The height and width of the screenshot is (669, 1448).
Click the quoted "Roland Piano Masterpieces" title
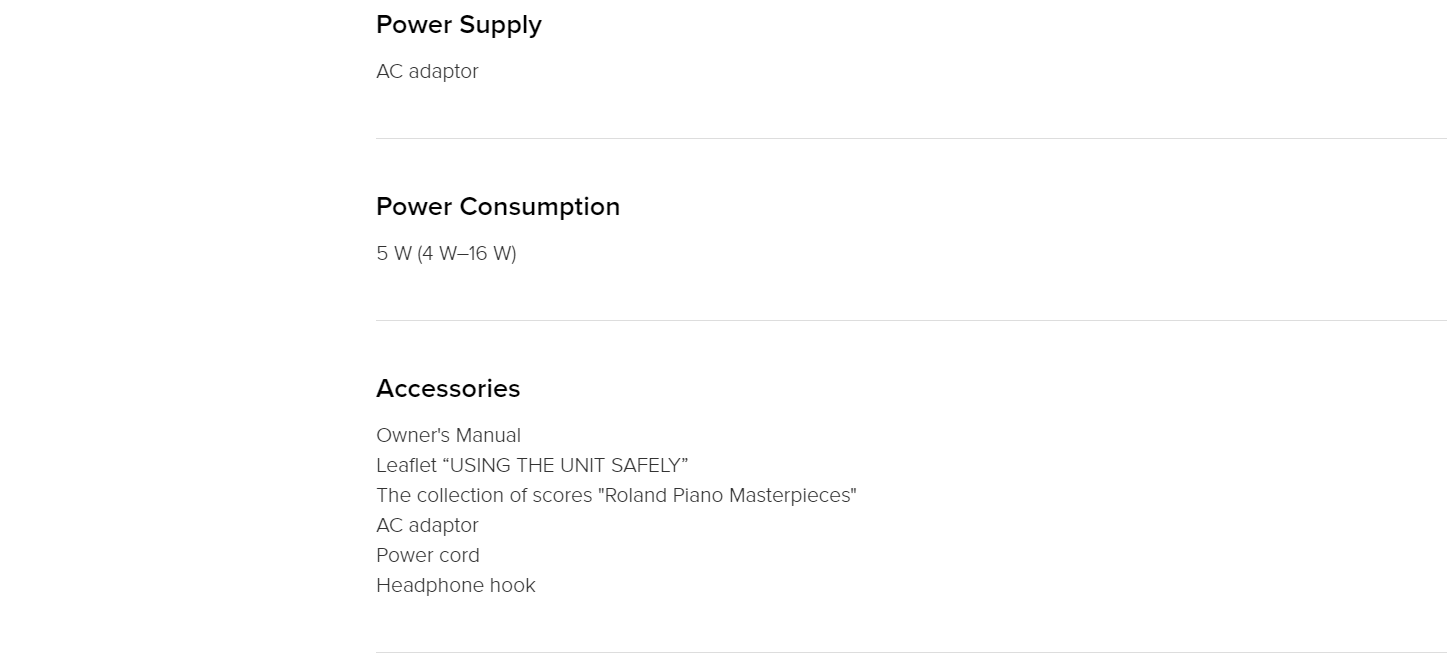pyautogui.click(x=727, y=495)
